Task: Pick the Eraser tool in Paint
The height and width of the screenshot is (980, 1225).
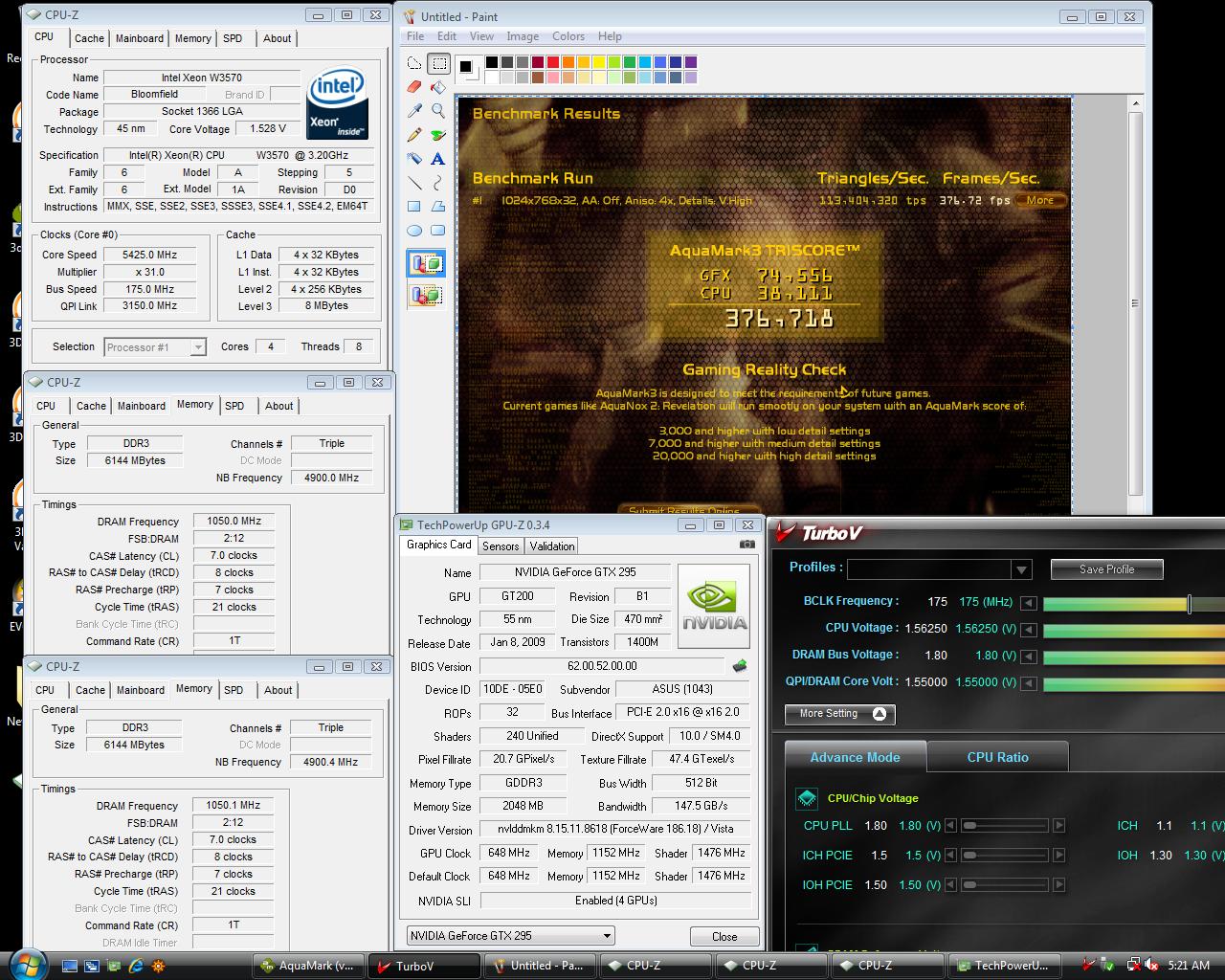Action: click(x=414, y=87)
